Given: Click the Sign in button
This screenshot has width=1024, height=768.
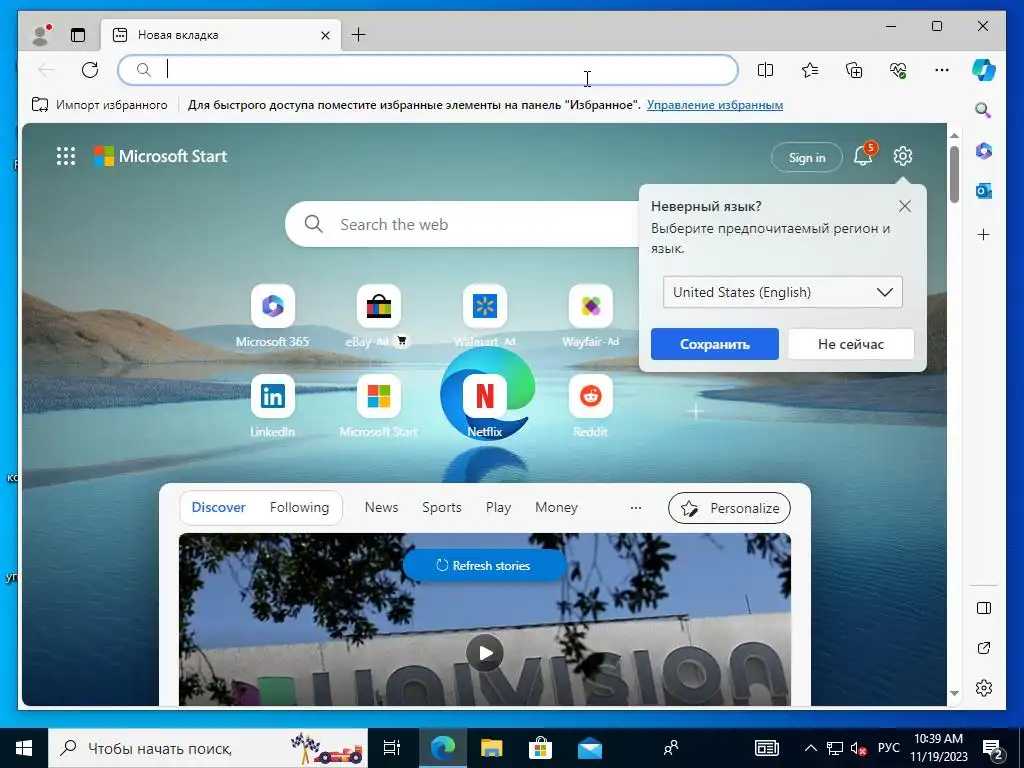Looking at the screenshot, I should click(807, 157).
